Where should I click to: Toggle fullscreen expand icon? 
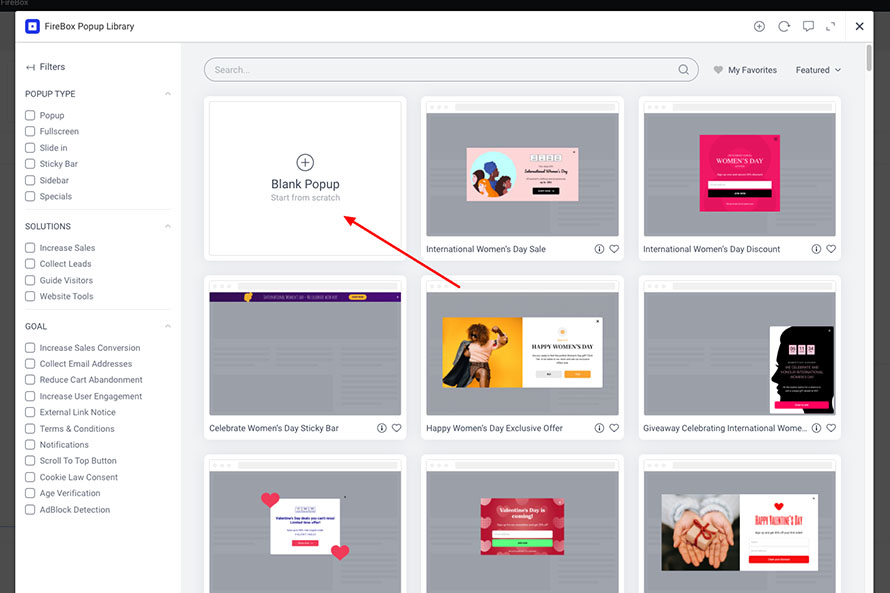coord(830,26)
